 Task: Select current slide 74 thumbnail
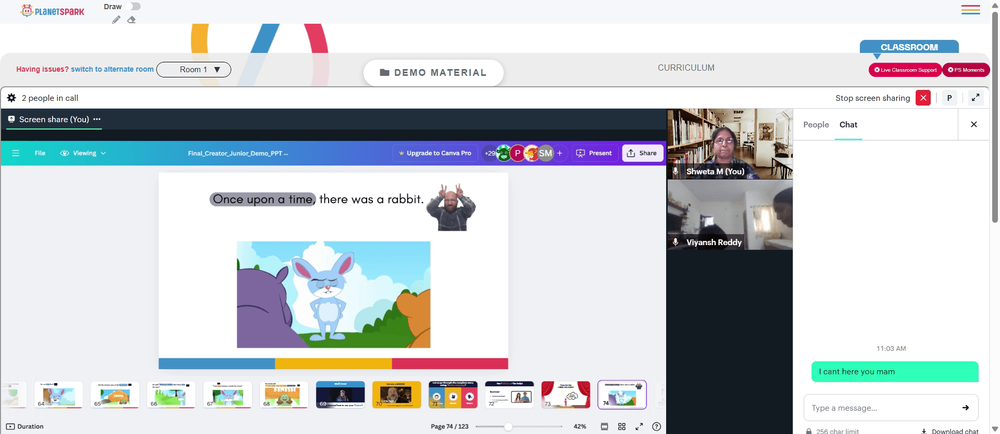coord(622,394)
